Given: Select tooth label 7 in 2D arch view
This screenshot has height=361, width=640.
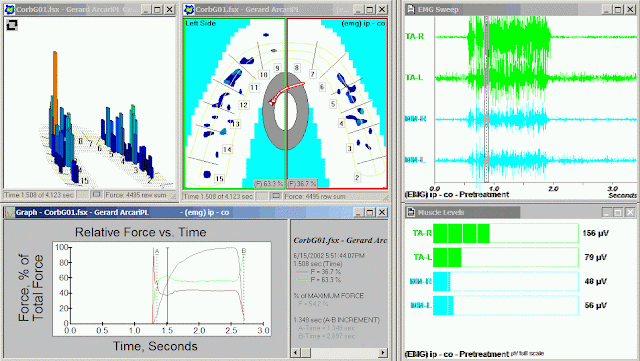Looking at the screenshot, I should tap(312, 74).
